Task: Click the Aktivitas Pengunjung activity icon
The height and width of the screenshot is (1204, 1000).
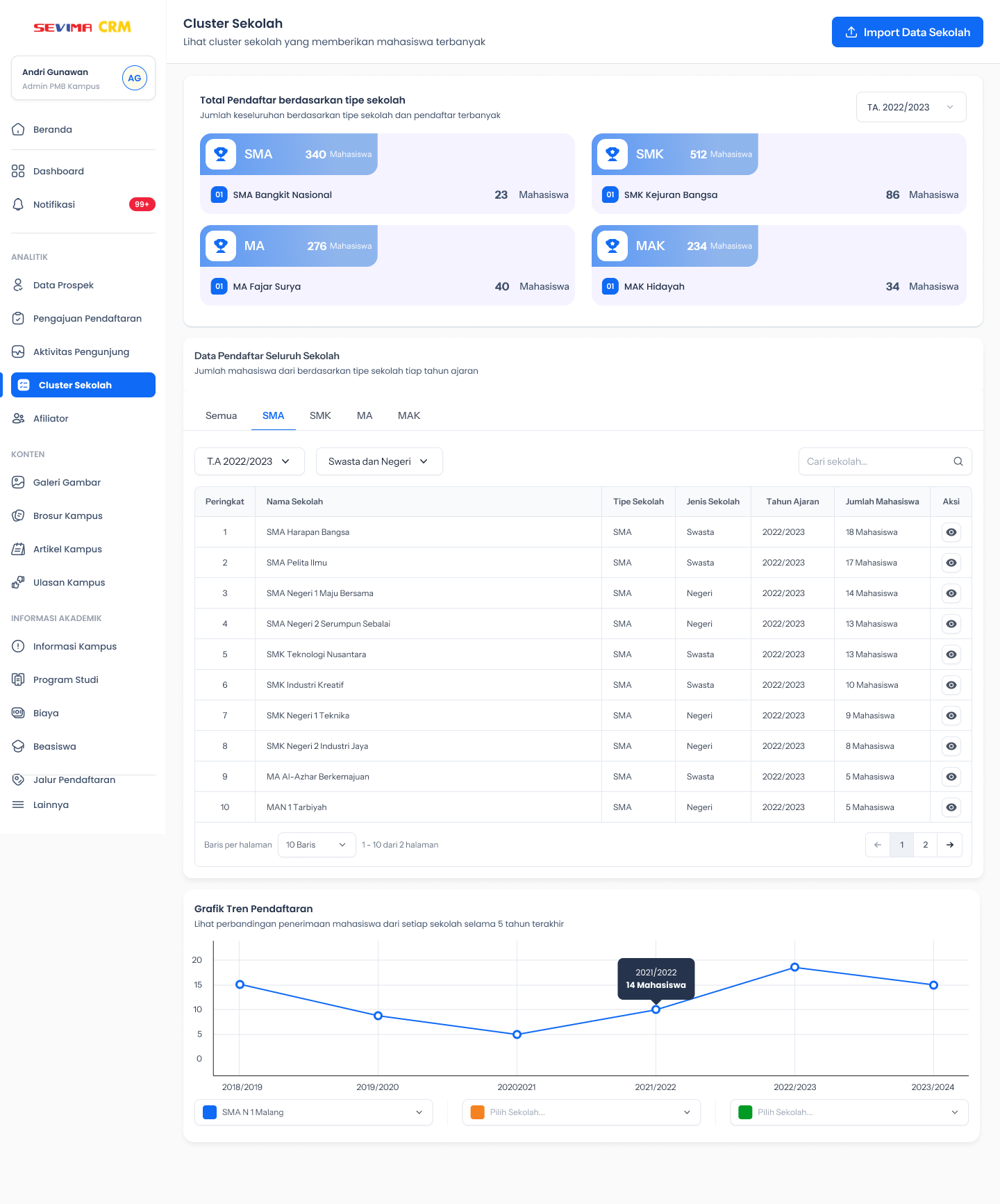Action: tap(18, 352)
